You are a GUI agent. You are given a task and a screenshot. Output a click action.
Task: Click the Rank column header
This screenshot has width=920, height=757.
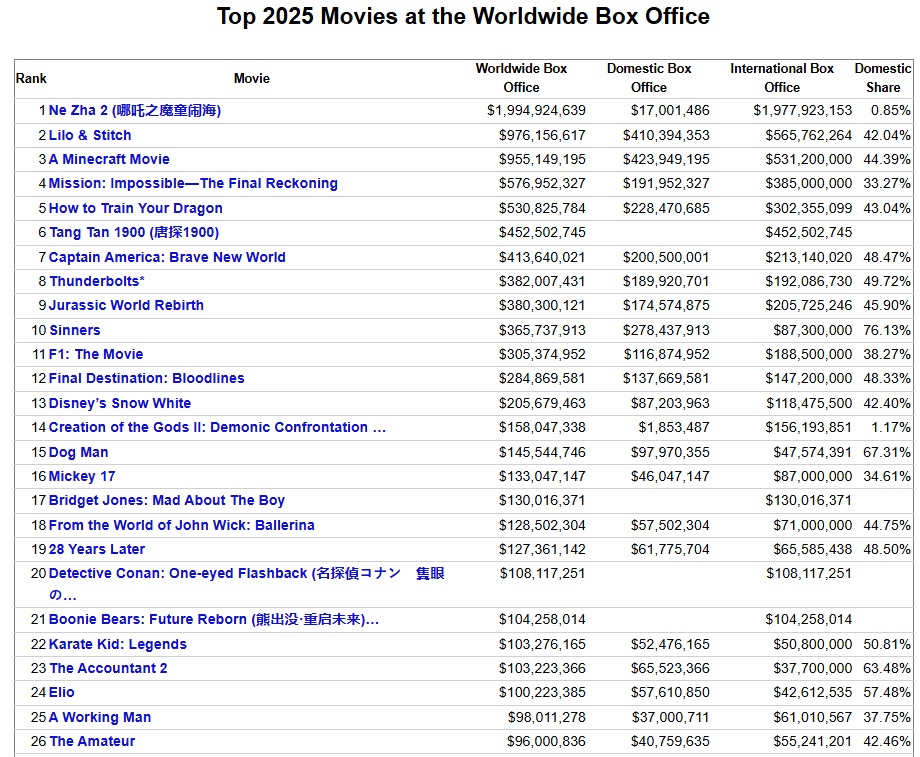click(x=31, y=78)
